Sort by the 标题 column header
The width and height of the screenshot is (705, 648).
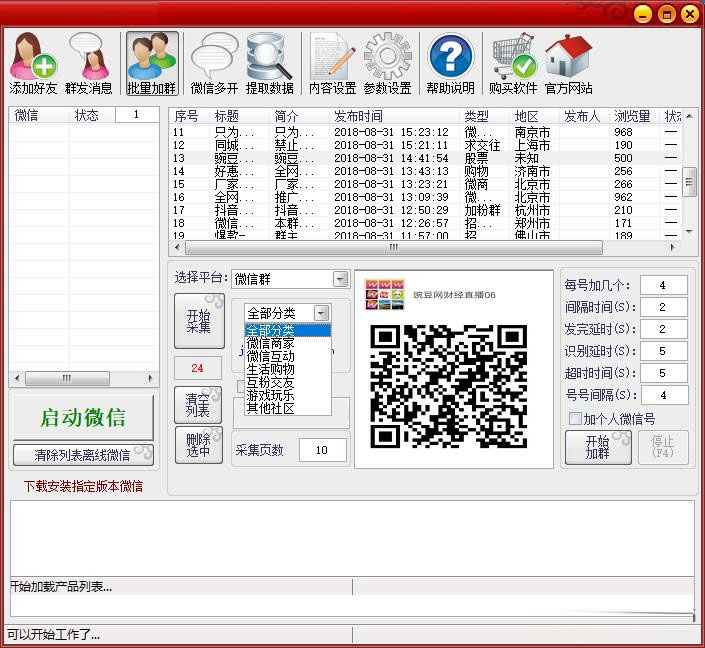pos(239,116)
